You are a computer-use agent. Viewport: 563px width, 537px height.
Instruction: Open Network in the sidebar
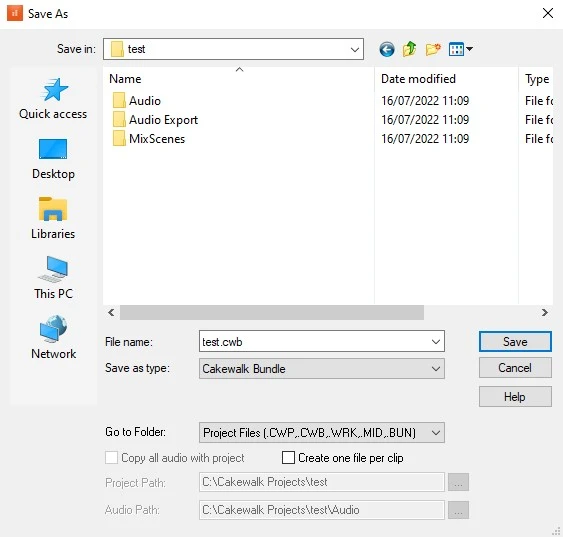tap(53, 338)
